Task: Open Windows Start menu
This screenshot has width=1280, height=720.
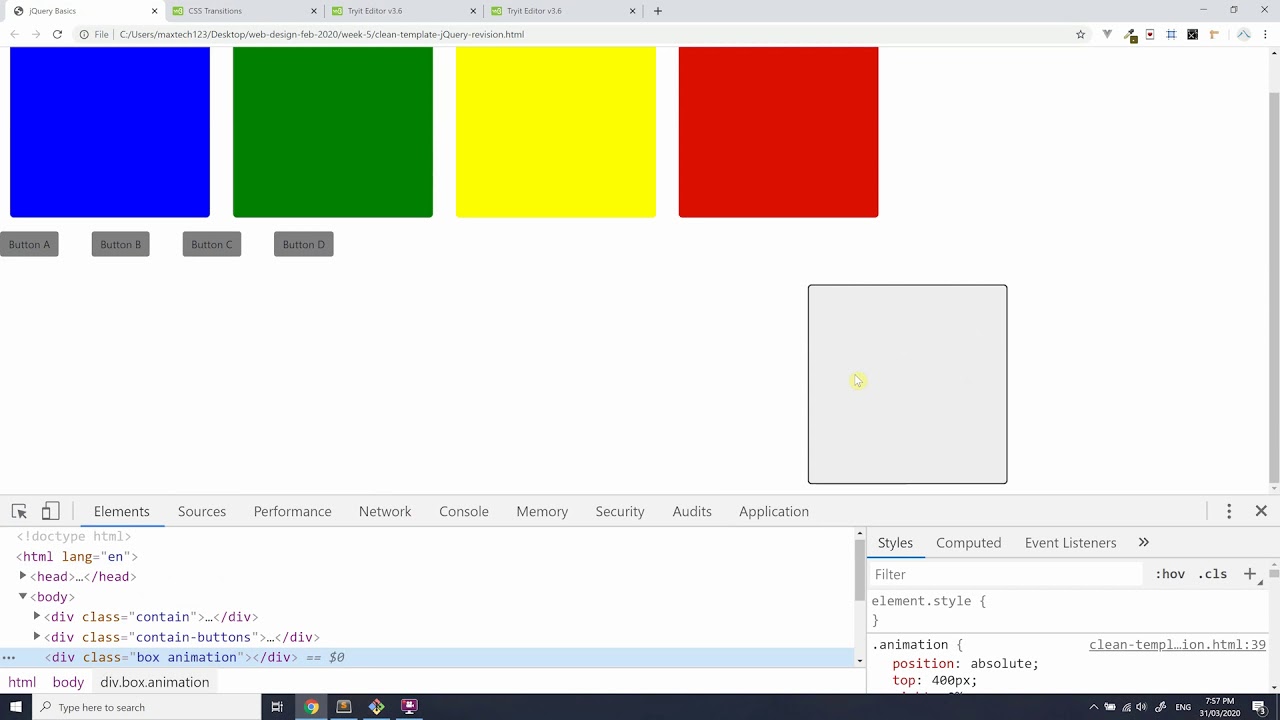Action: click(15, 707)
